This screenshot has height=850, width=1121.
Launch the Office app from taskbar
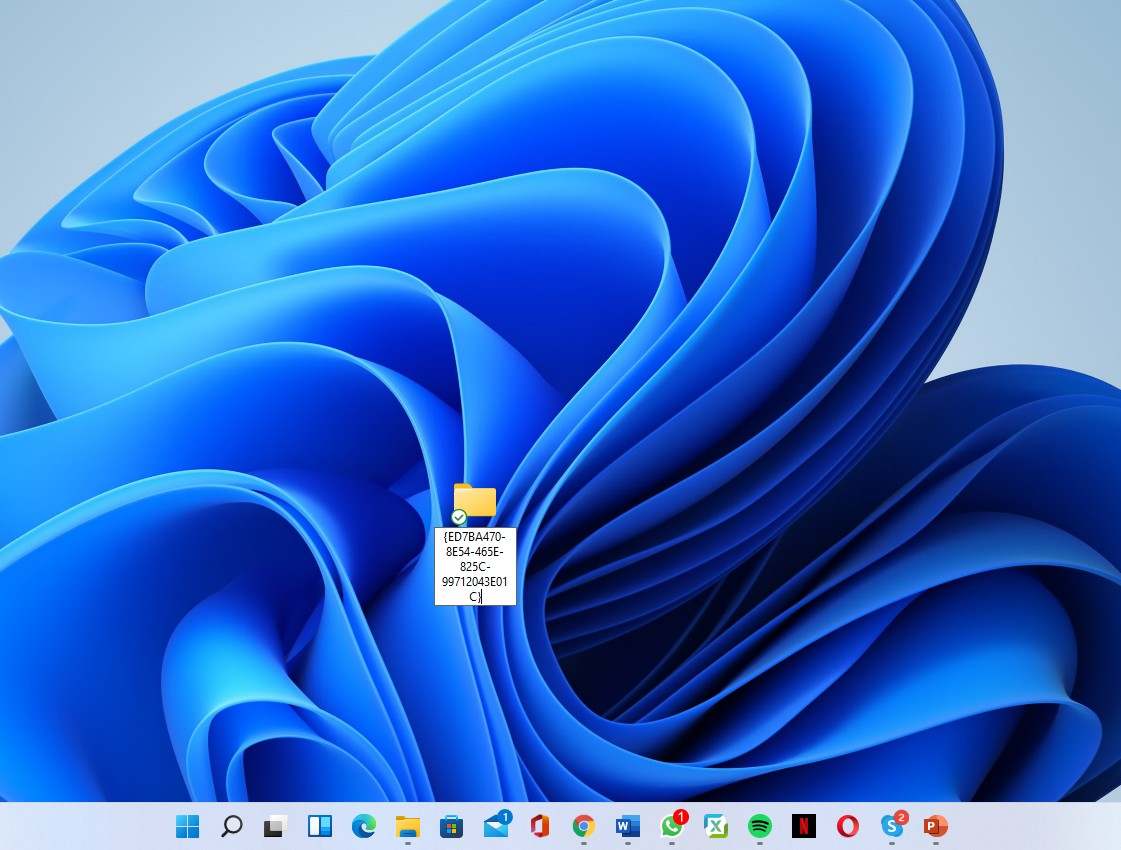tap(540, 826)
